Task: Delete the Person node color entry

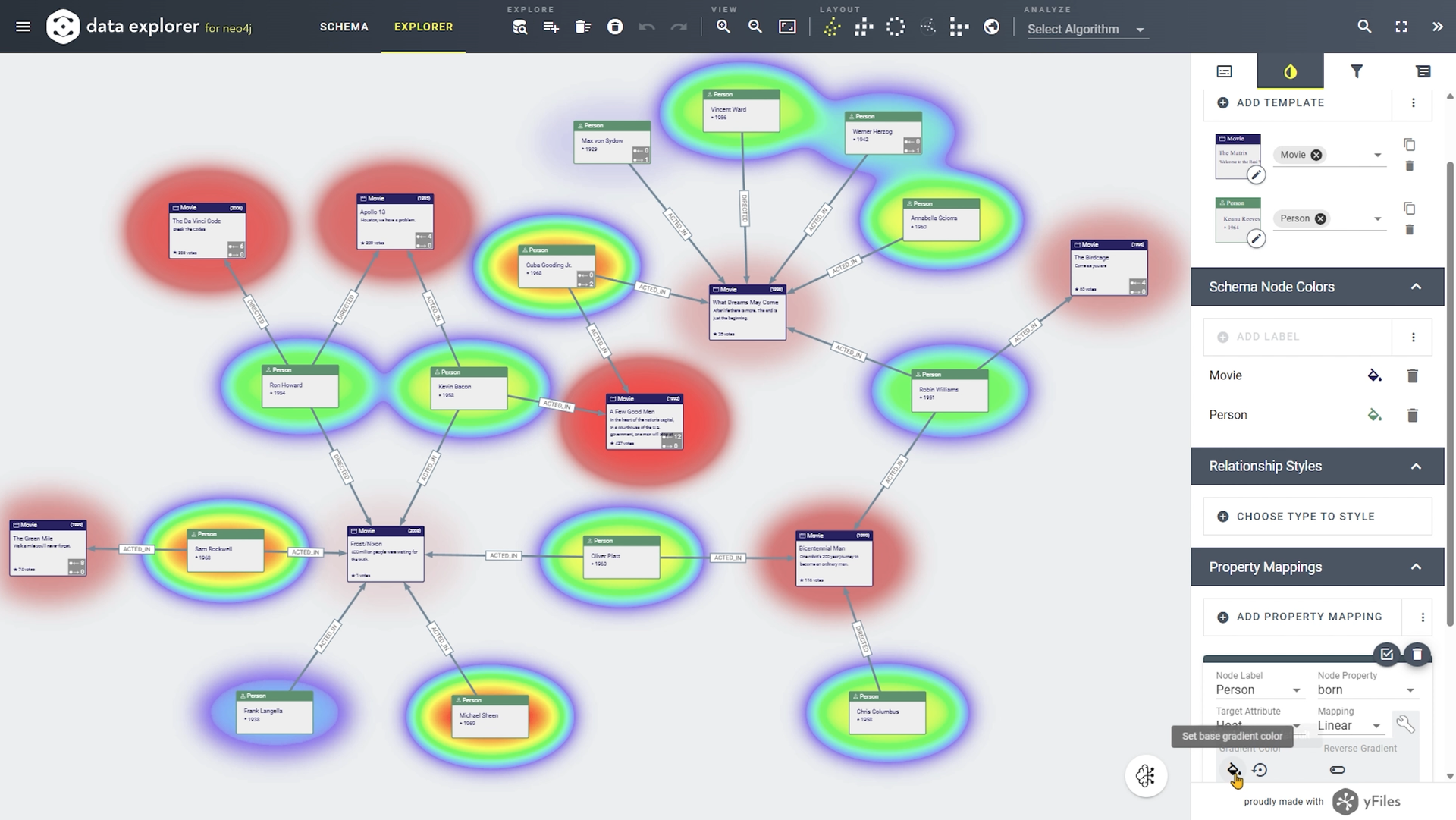Action: (x=1412, y=415)
